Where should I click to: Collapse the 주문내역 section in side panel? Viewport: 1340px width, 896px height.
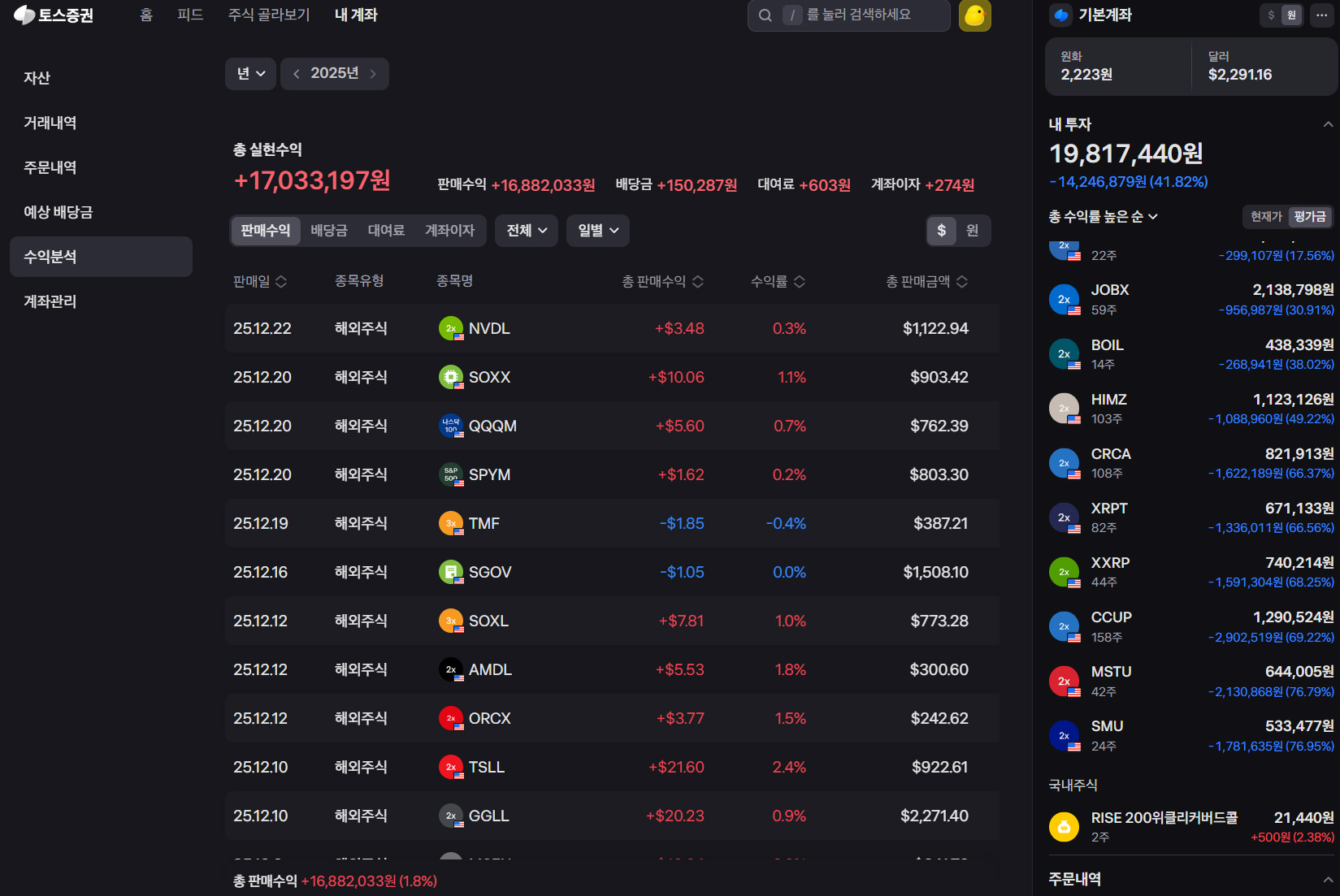click(x=1328, y=879)
